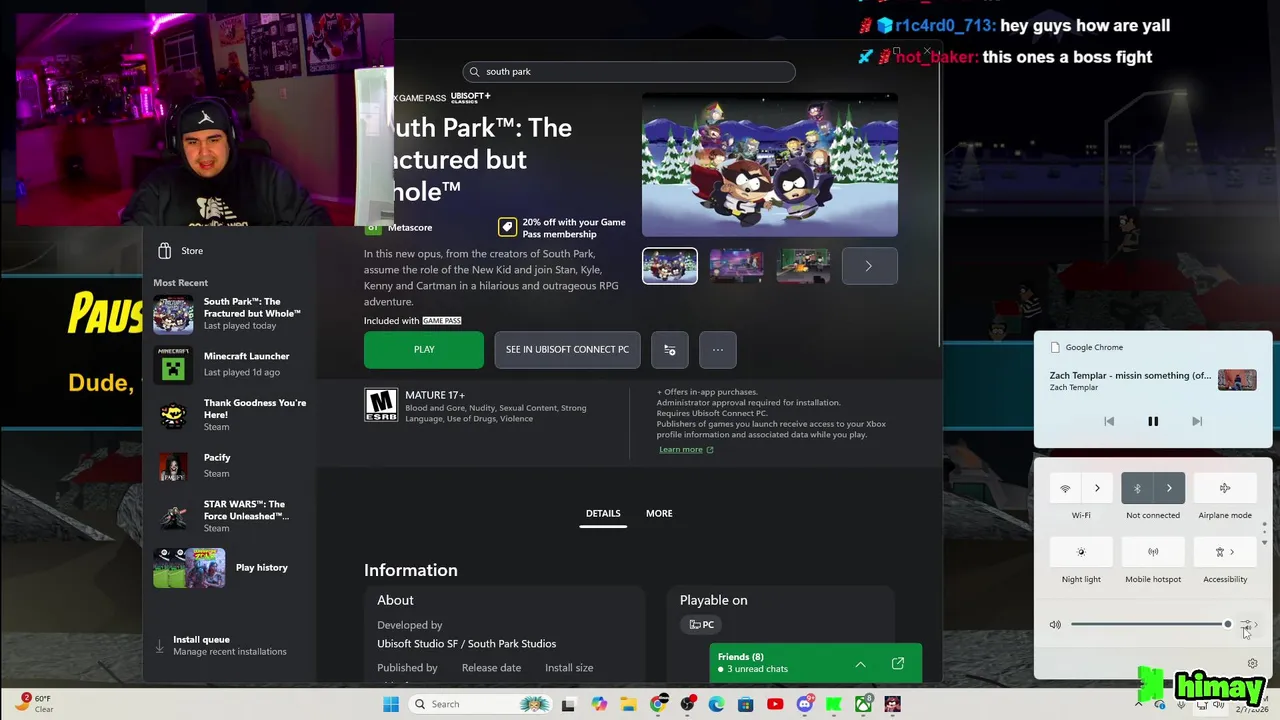The height and width of the screenshot is (720, 1280).
Task: Toggle Mobile hotspot
Action: tap(1153, 552)
